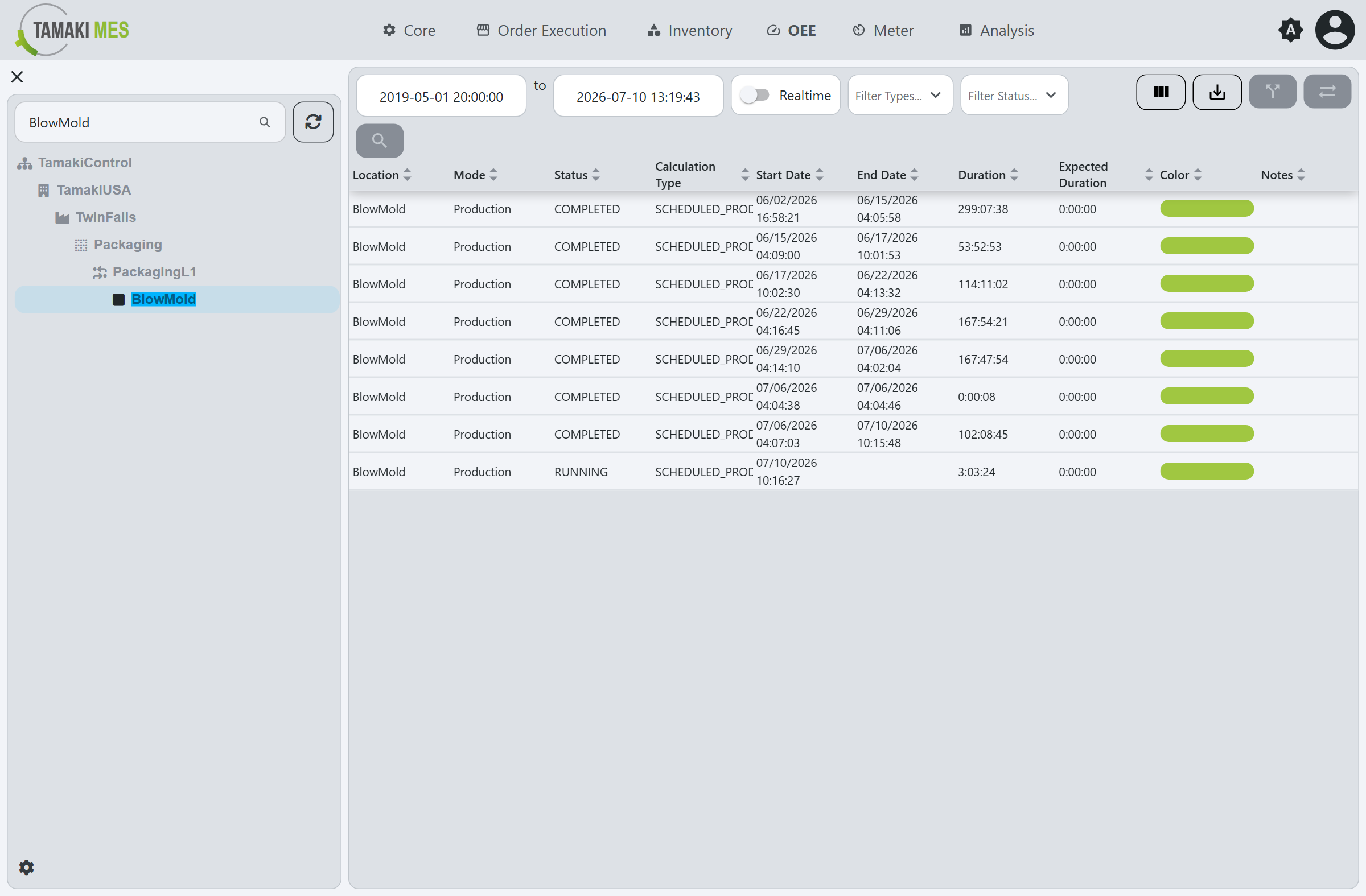Click green color swatch in 299:07:38 row
The image size is (1366, 896).
coord(1207,208)
